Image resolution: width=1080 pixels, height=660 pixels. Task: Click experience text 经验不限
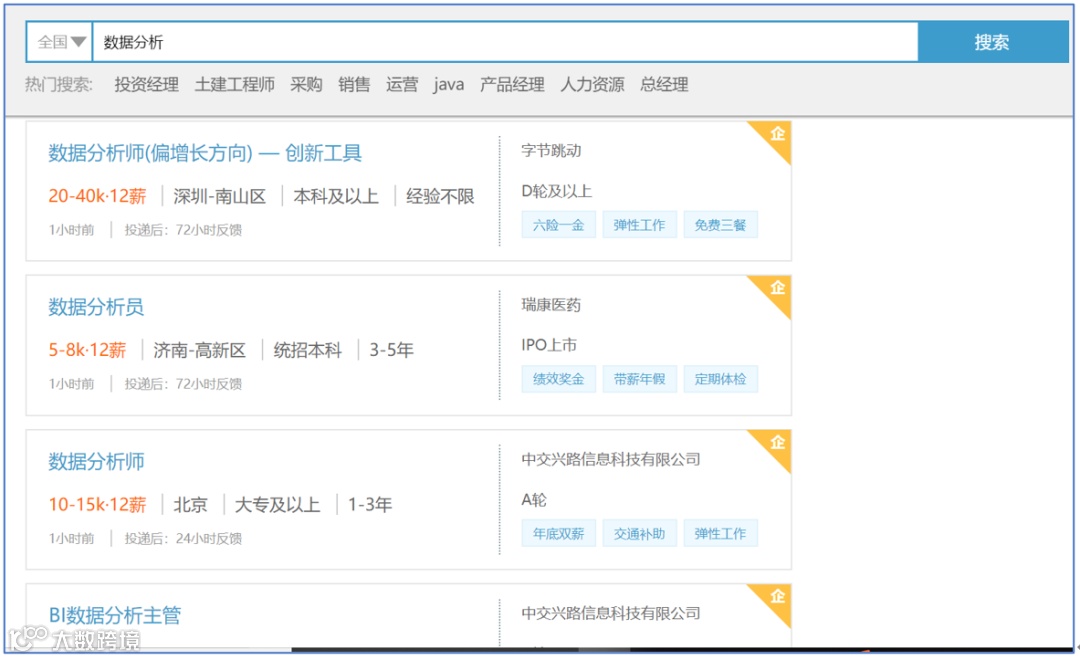click(x=440, y=196)
